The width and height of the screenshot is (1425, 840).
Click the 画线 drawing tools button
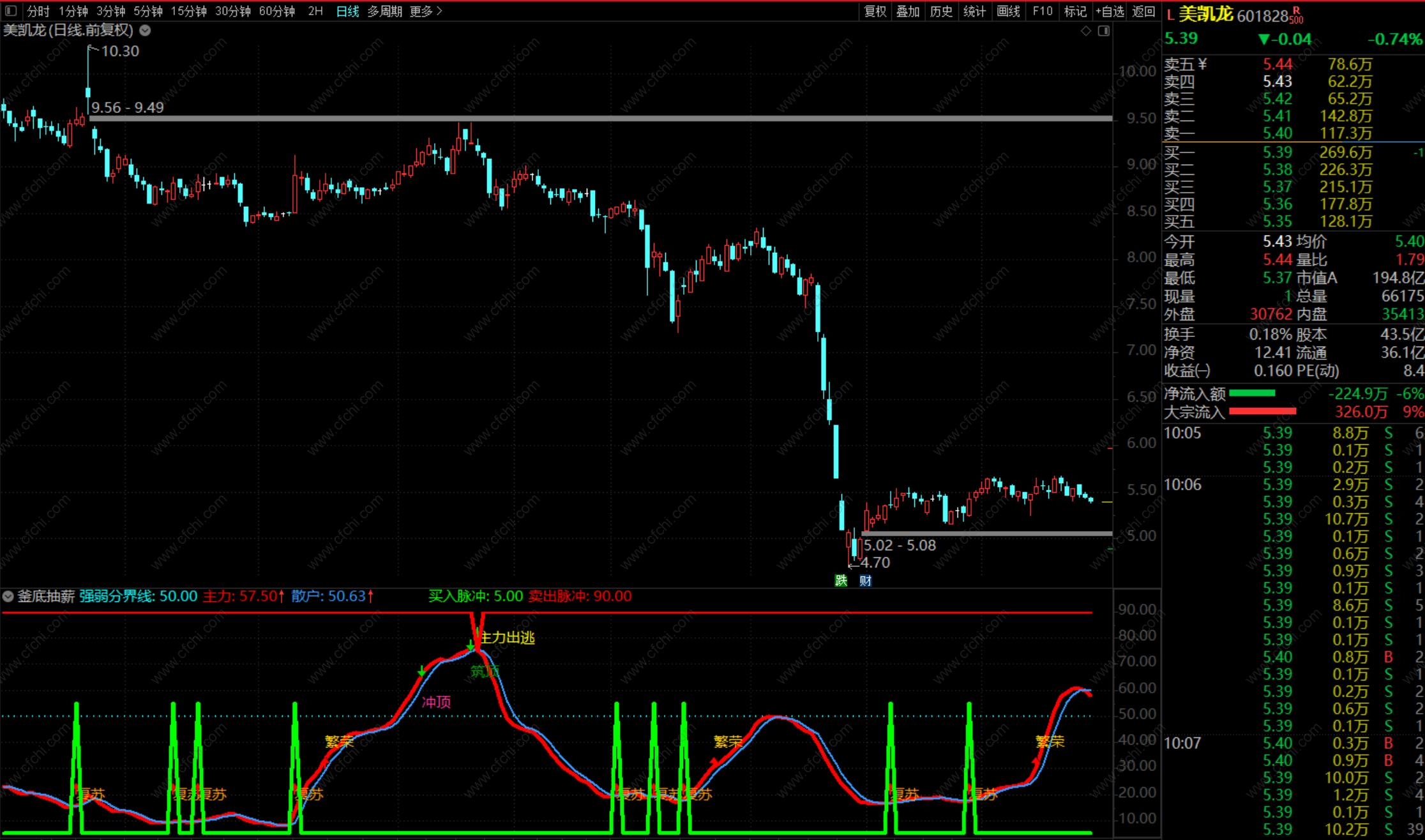(x=1008, y=11)
